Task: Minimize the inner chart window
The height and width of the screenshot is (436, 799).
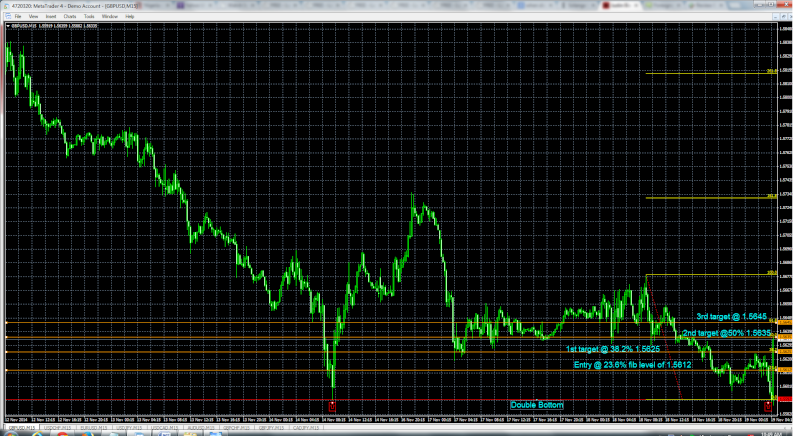Action: pos(778,17)
